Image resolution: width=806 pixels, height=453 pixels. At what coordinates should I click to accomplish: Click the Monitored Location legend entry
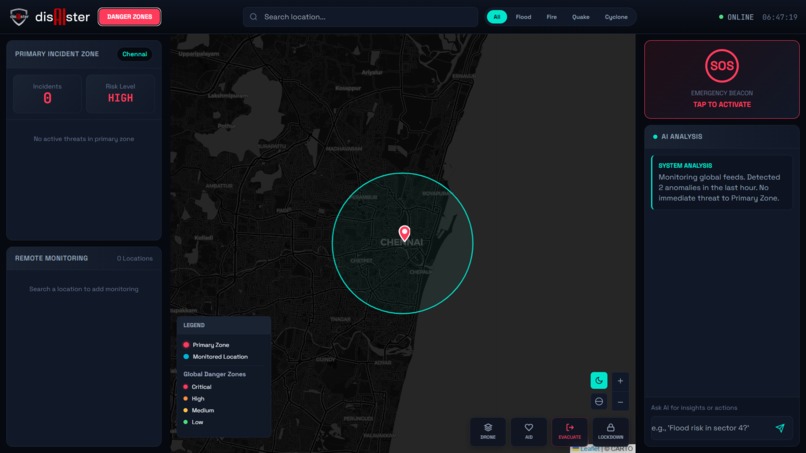pos(215,357)
